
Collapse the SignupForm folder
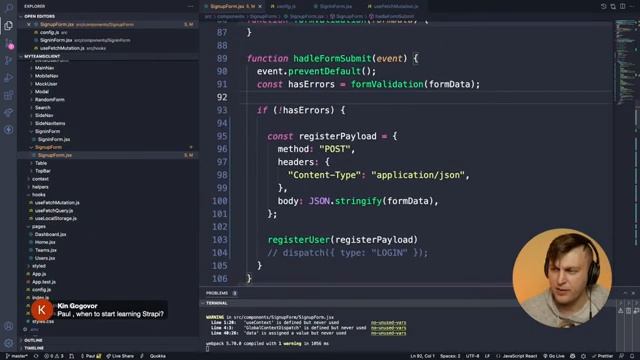[48, 147]
